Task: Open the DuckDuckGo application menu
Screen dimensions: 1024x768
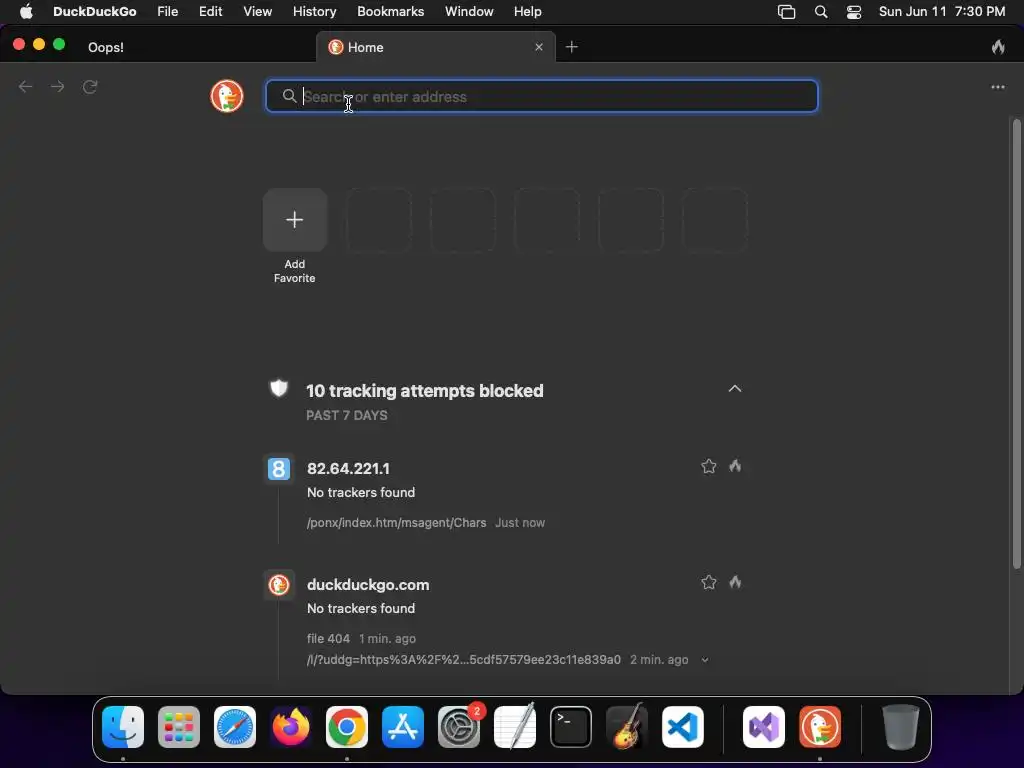Action: 95,11
